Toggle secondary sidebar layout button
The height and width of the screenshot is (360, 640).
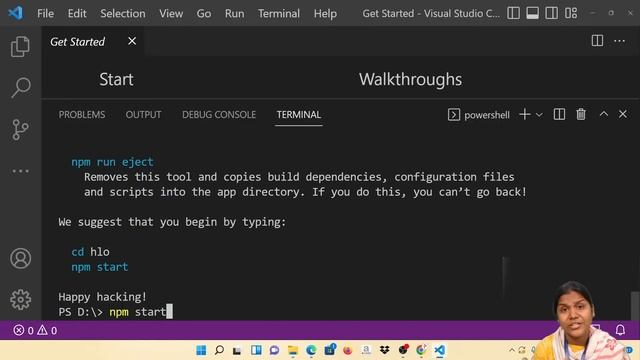pyautogui.click(x=551, y=13)
